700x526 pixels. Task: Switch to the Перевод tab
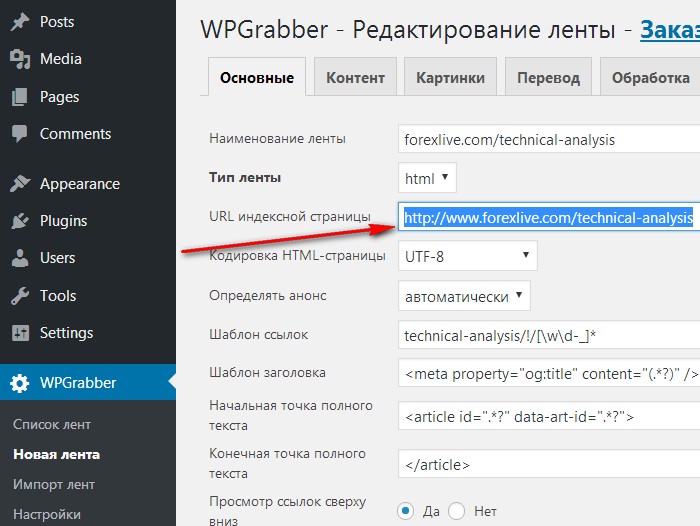tap(548, 78)
